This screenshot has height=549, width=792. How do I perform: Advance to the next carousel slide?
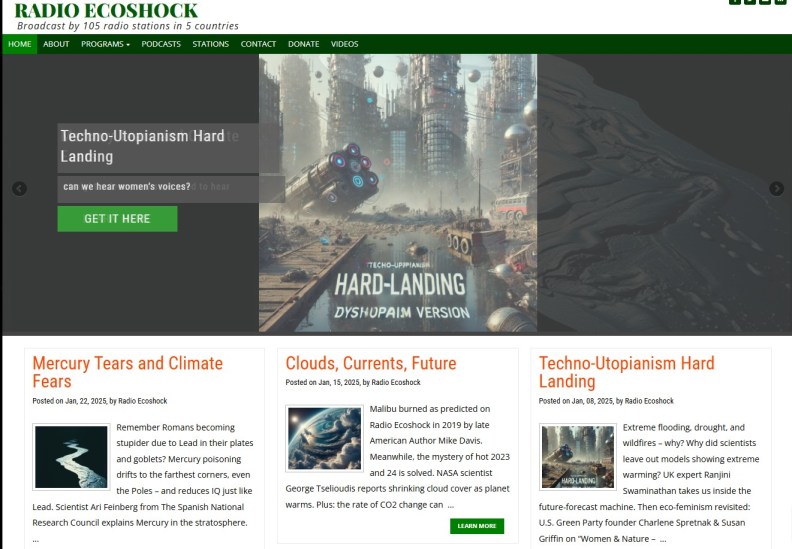[776, 189]
